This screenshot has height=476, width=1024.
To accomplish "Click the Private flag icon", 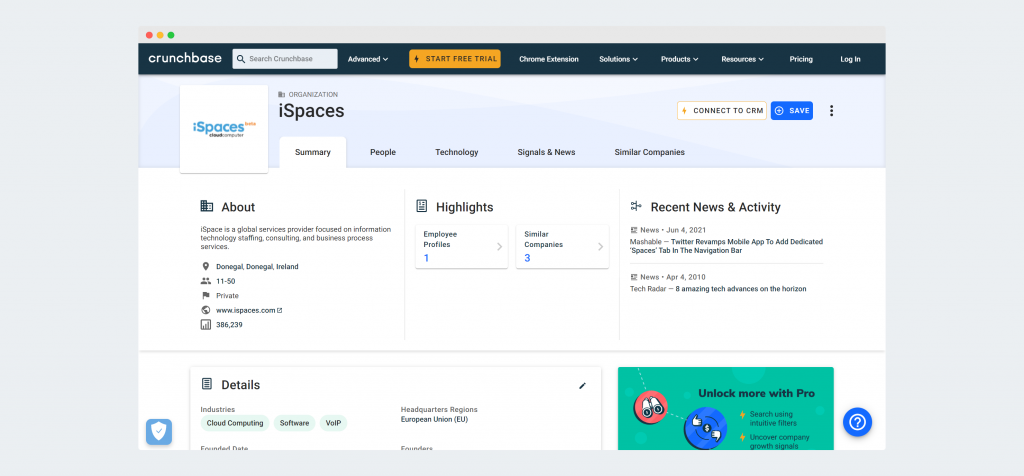I will point(206,295).
